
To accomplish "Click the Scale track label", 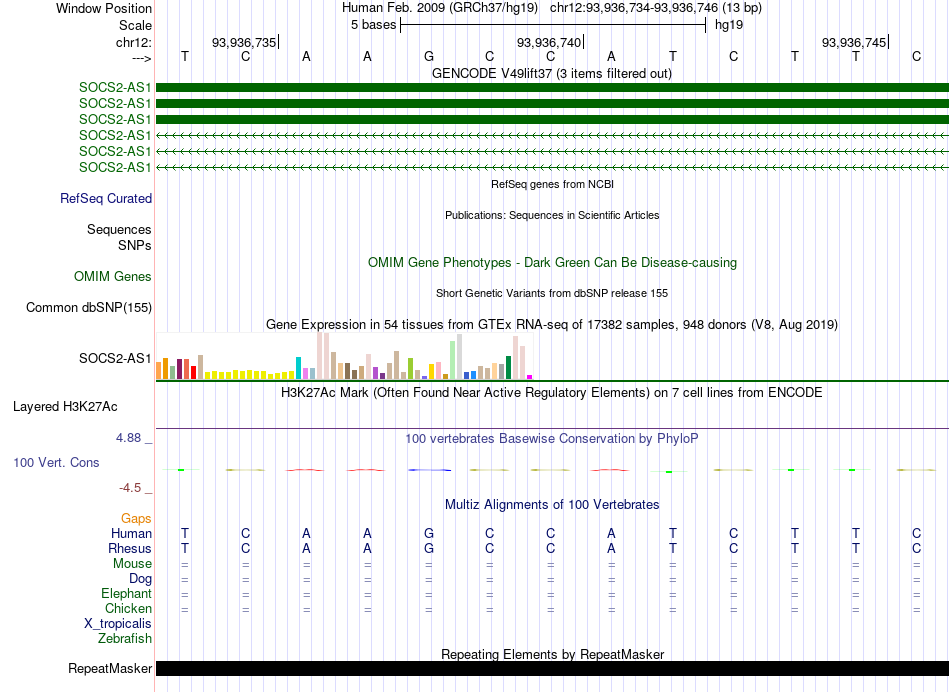I will pos(135,25).
